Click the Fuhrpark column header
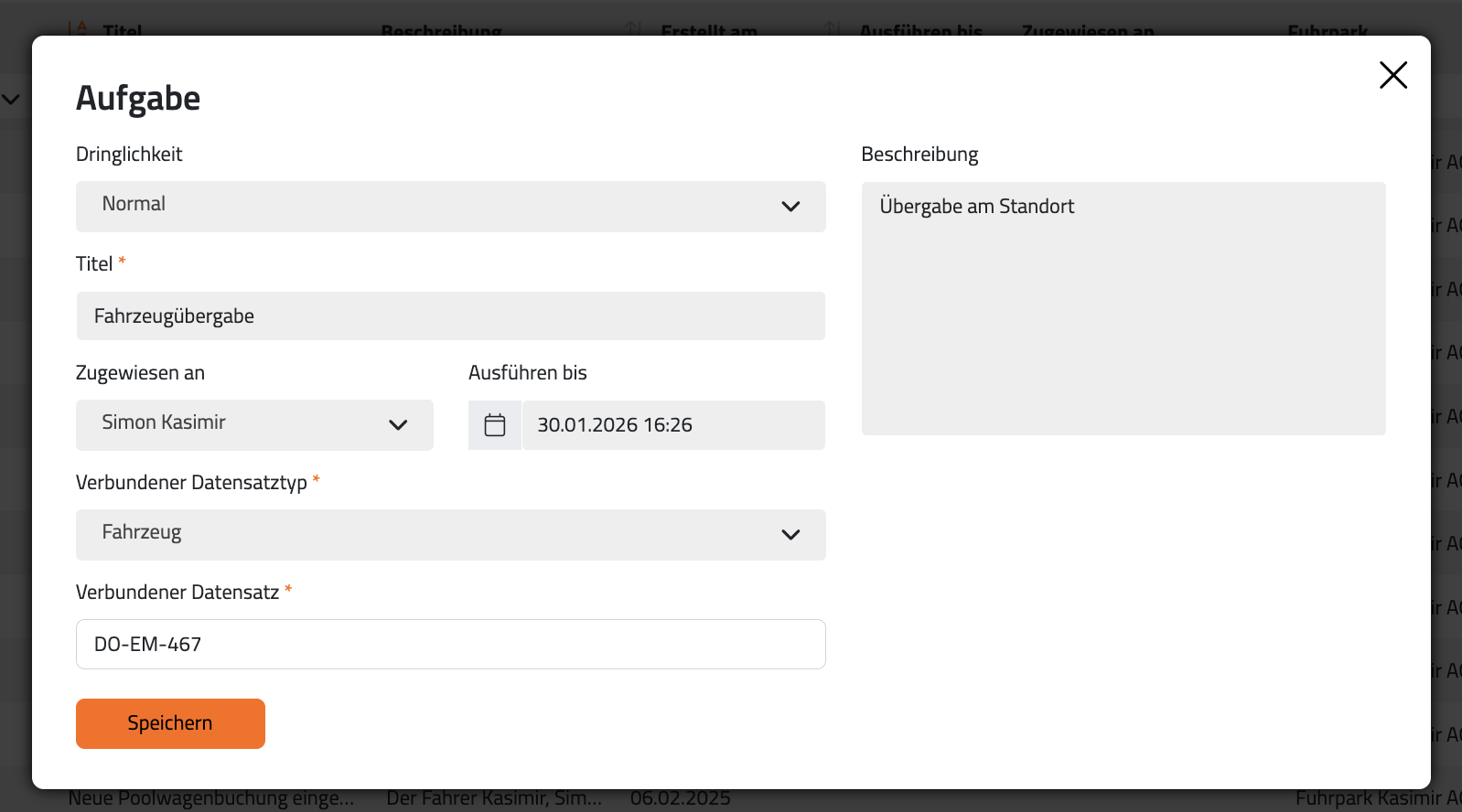This screenshot has height=812, width=1462. tap(1327, 31)
